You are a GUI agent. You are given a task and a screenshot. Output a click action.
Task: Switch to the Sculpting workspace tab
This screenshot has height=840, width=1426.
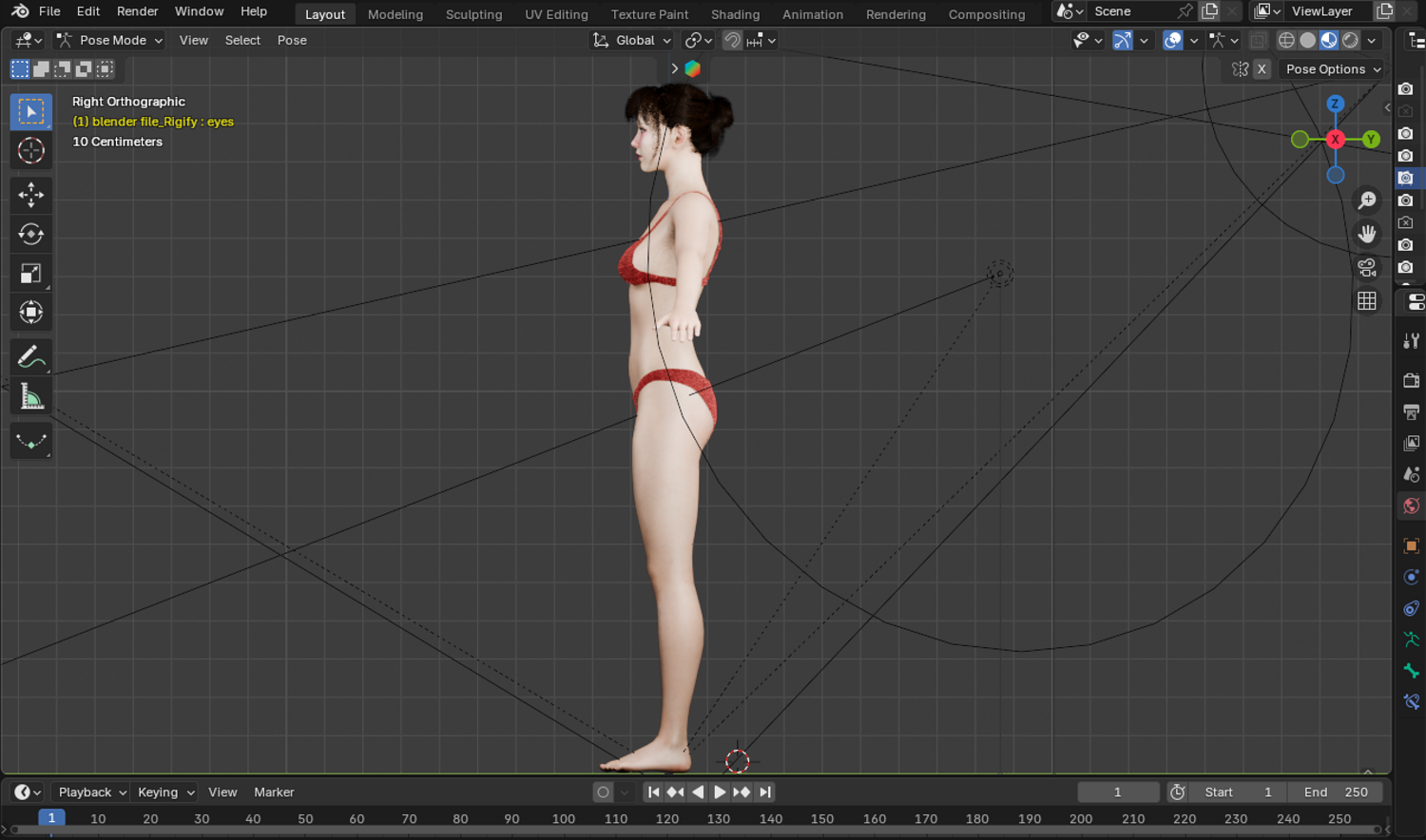tap(473, 14)
